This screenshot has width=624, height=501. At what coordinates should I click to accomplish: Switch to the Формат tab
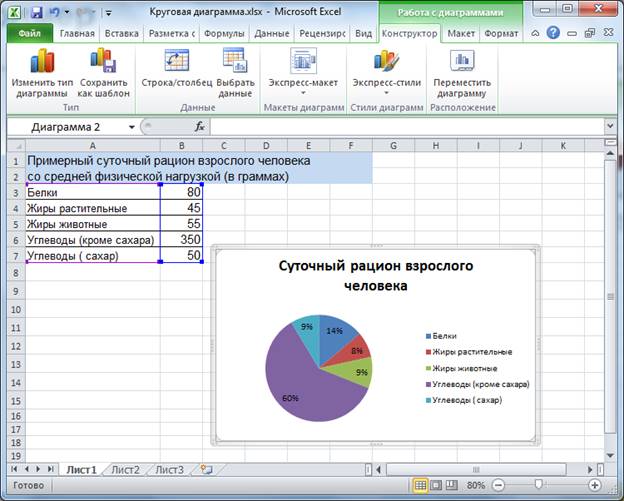(501, 33)
